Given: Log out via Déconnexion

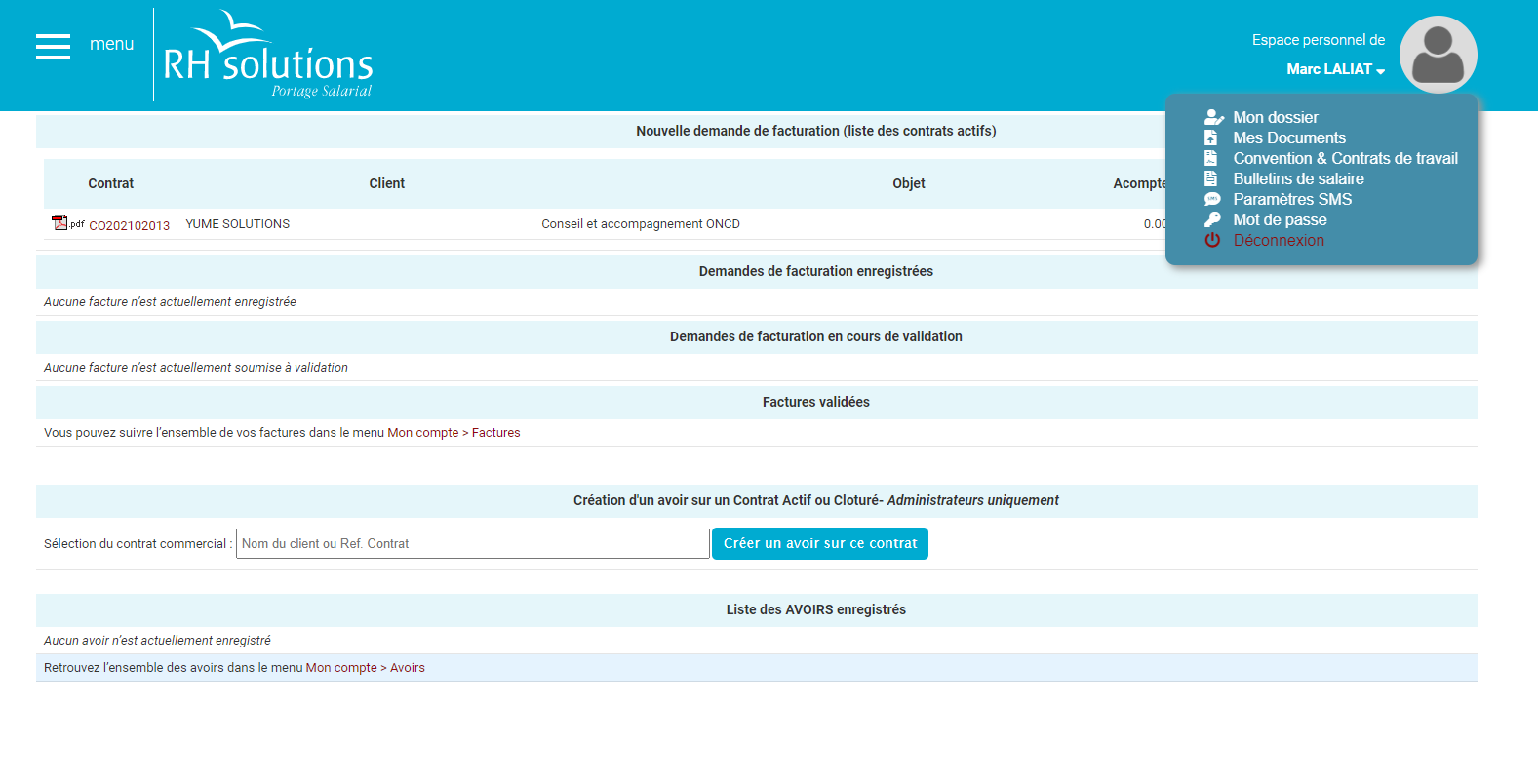Looking at the screenshot, I should 1279,240.
